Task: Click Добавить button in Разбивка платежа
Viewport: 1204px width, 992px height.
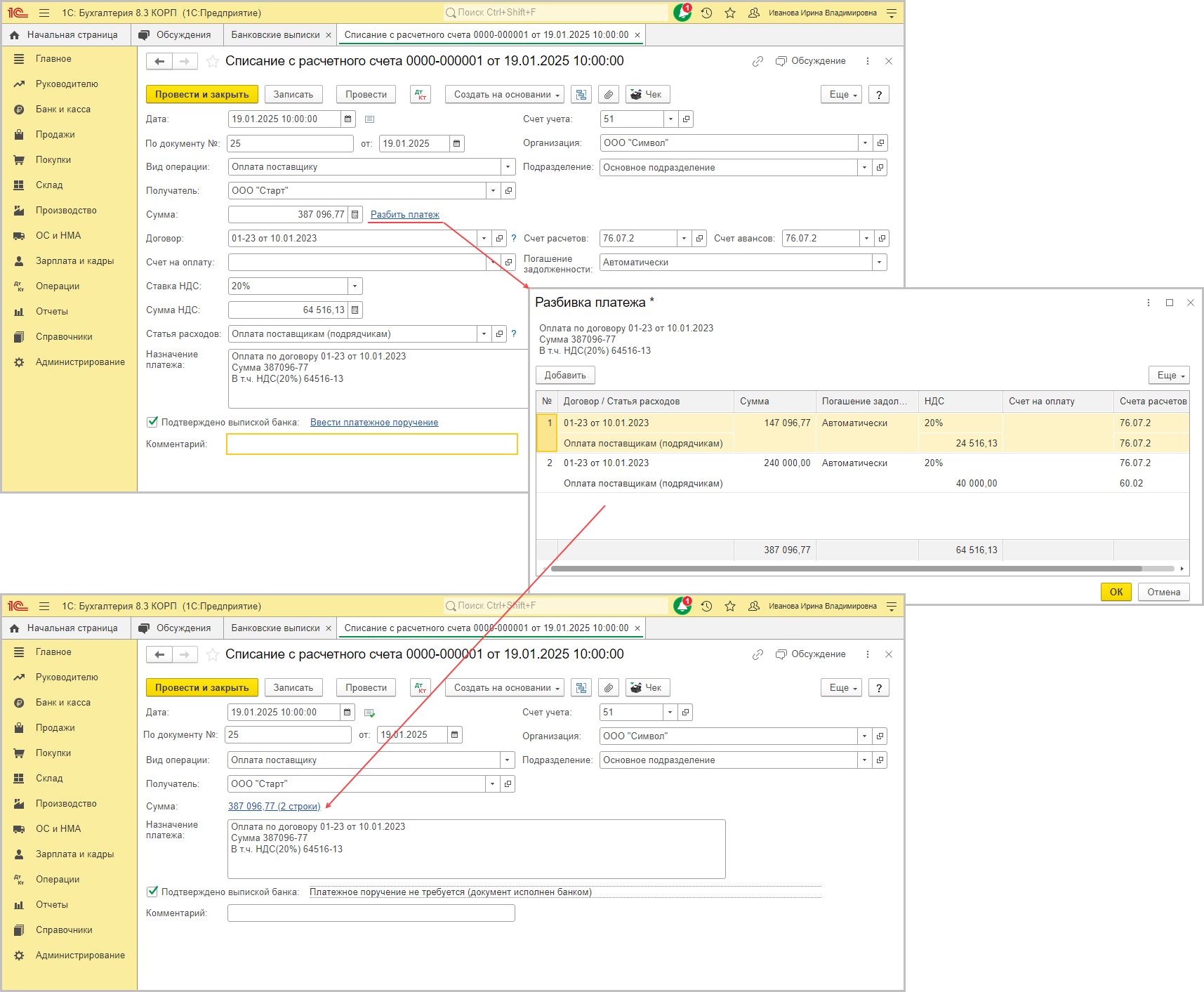Action: point(565,376)
